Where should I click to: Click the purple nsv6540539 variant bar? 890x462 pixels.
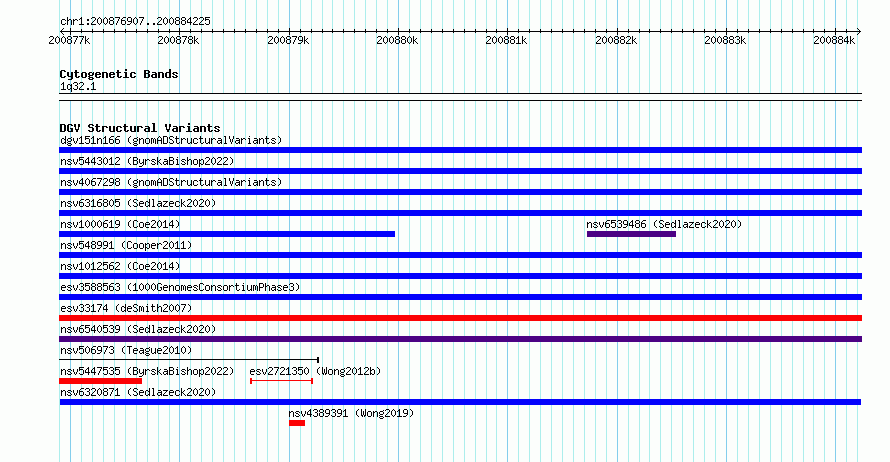[460, 339]
